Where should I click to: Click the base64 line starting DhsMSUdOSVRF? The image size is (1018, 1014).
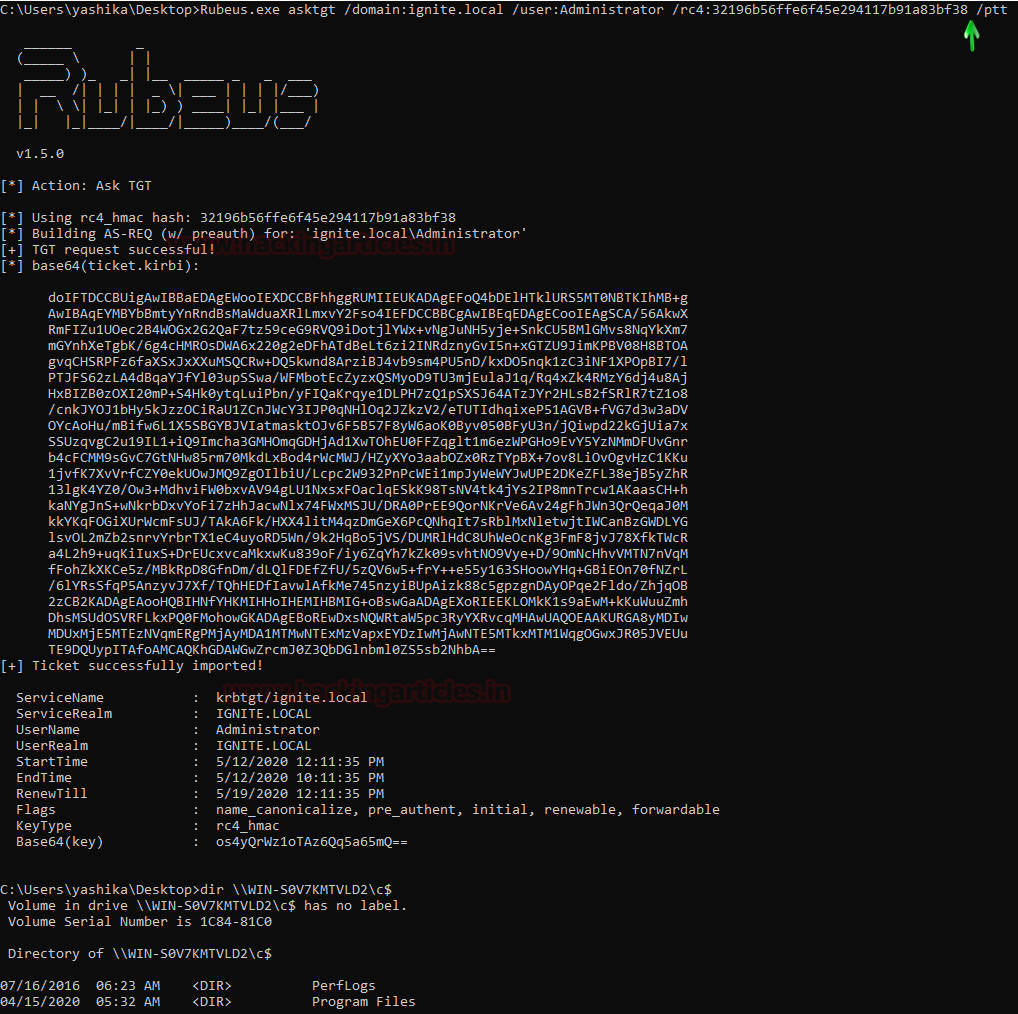368,617
